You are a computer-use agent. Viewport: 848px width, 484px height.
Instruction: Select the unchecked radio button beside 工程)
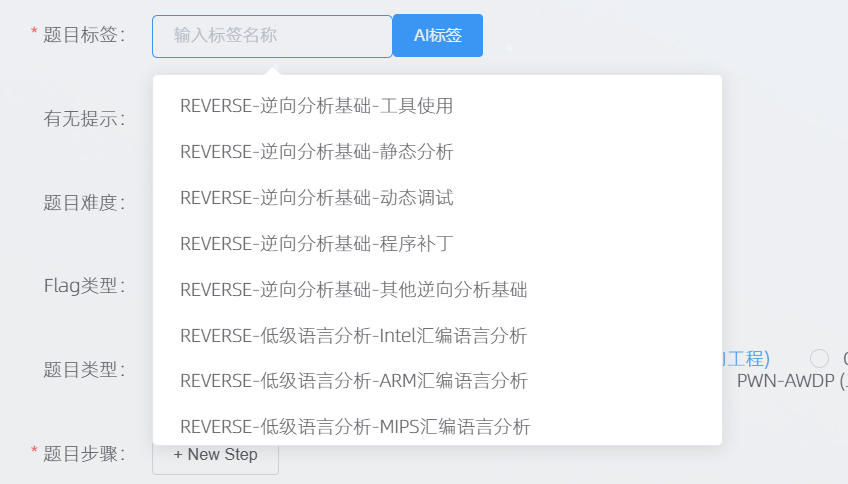pyautogui.click(x=819, y=358)
